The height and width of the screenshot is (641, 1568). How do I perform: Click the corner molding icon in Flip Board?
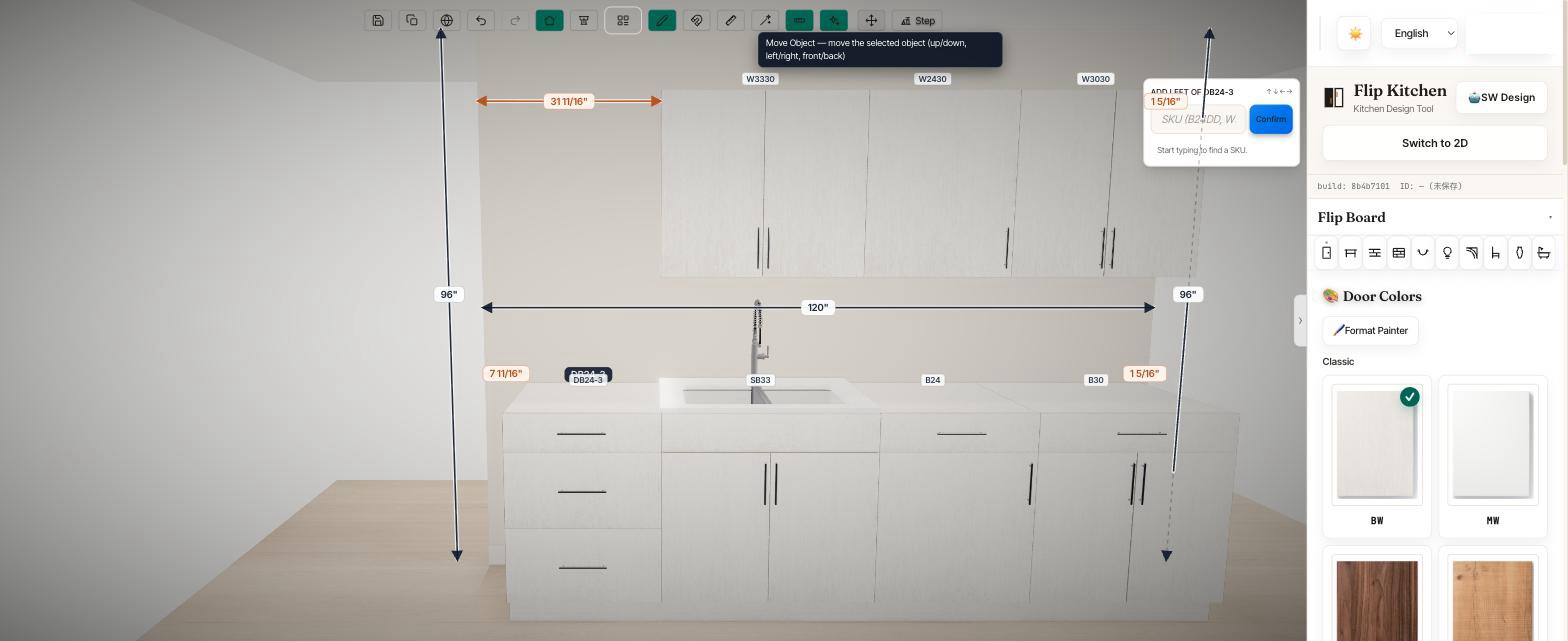[1471, 253]
